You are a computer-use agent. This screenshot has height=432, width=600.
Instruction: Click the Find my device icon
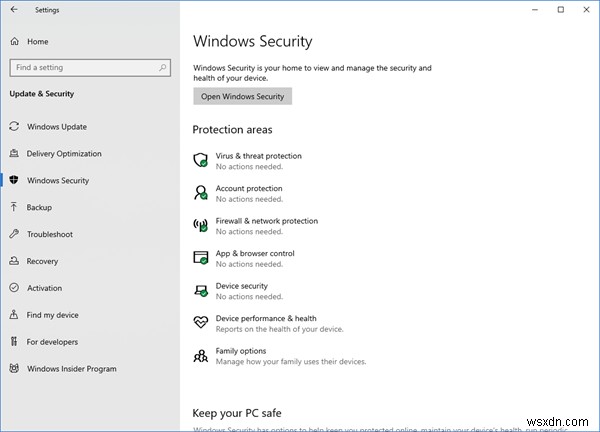click(14, 315)
